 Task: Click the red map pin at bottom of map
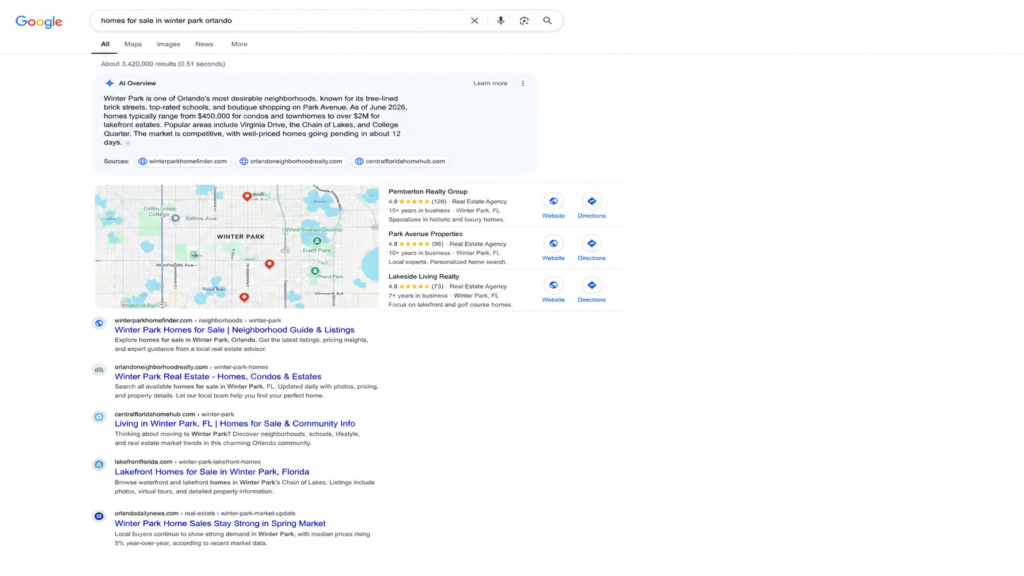click(244, 297)
